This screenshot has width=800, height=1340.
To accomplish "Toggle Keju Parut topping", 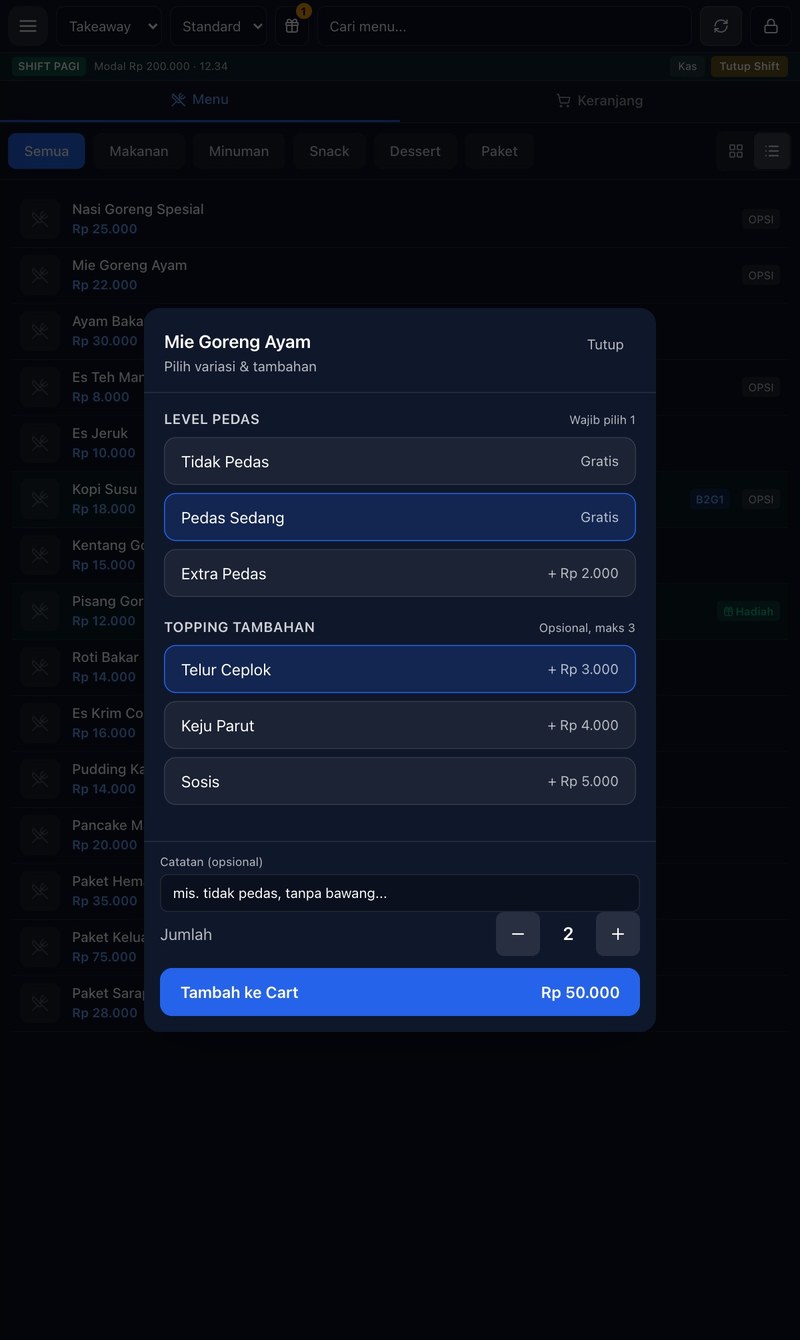I will [x=400, y=725].
